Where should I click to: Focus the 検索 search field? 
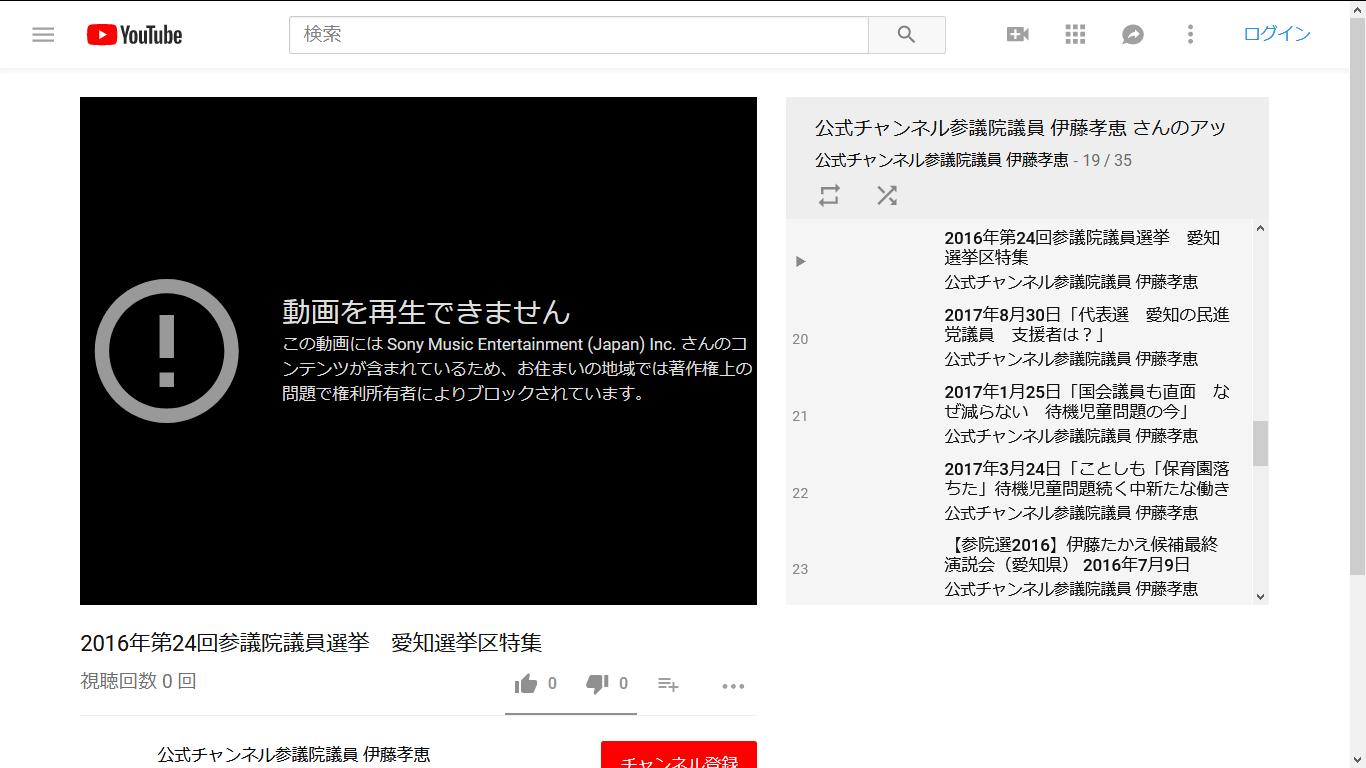coord(579,35)
